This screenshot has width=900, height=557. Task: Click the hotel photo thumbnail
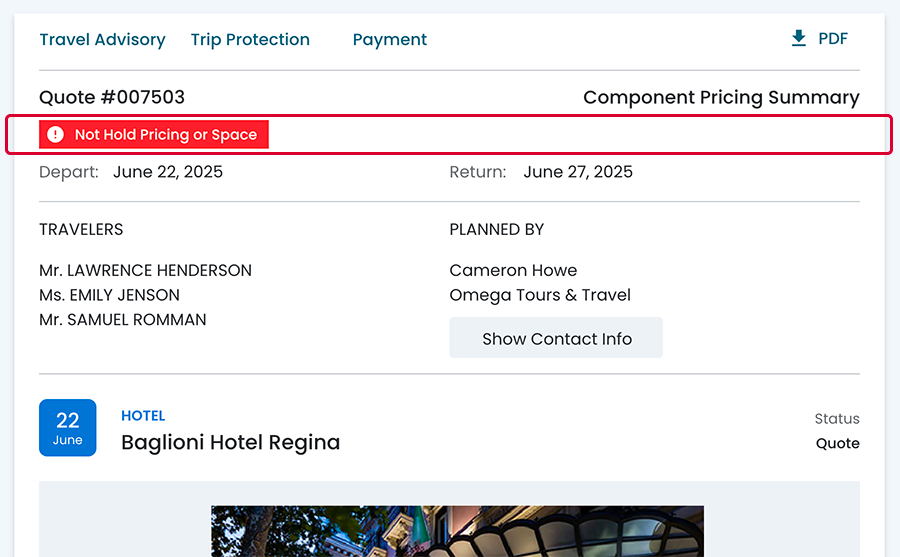point(457,531)
